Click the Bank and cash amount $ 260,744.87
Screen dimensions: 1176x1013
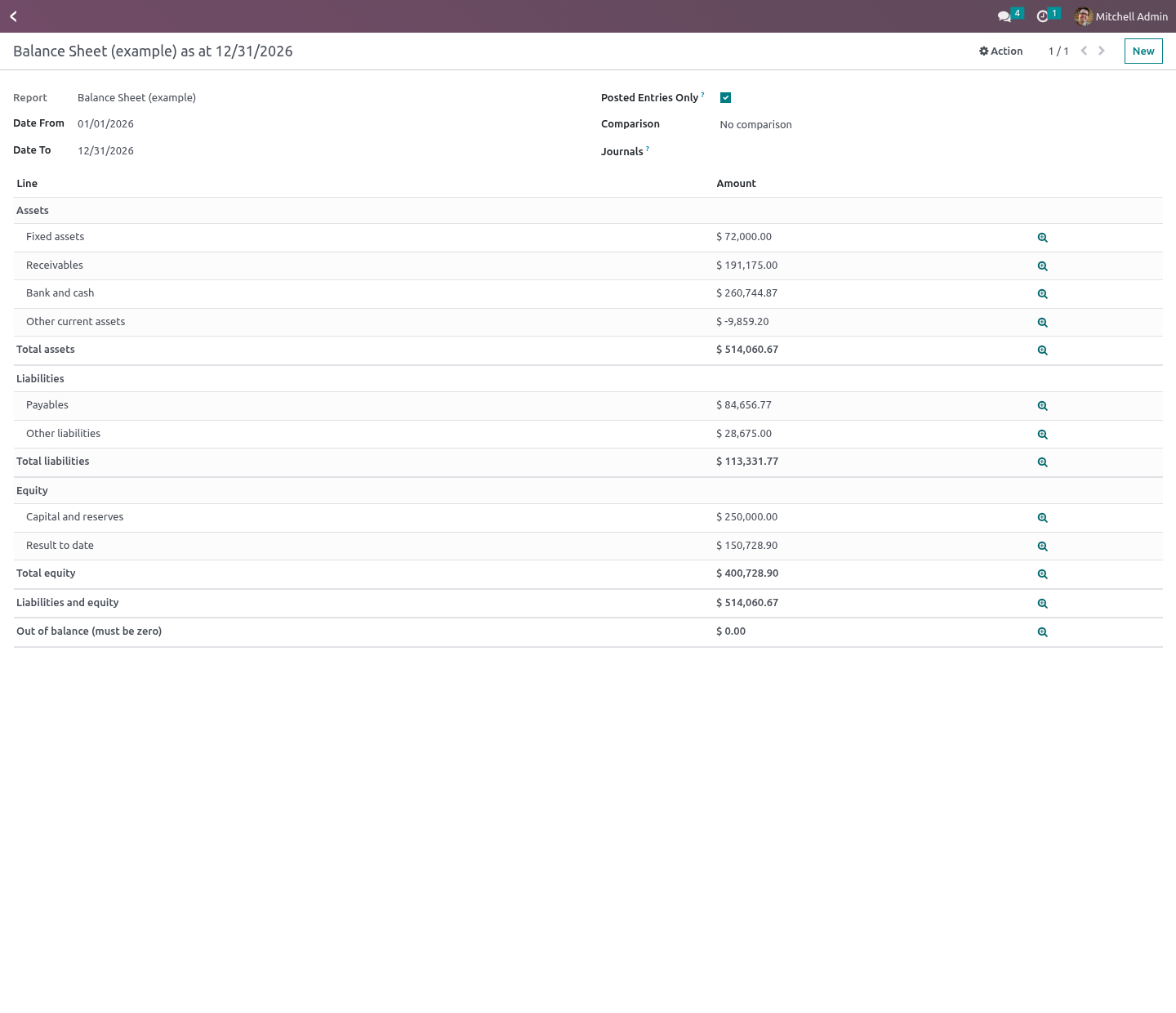pyautogui.click(x=746, y=293)
